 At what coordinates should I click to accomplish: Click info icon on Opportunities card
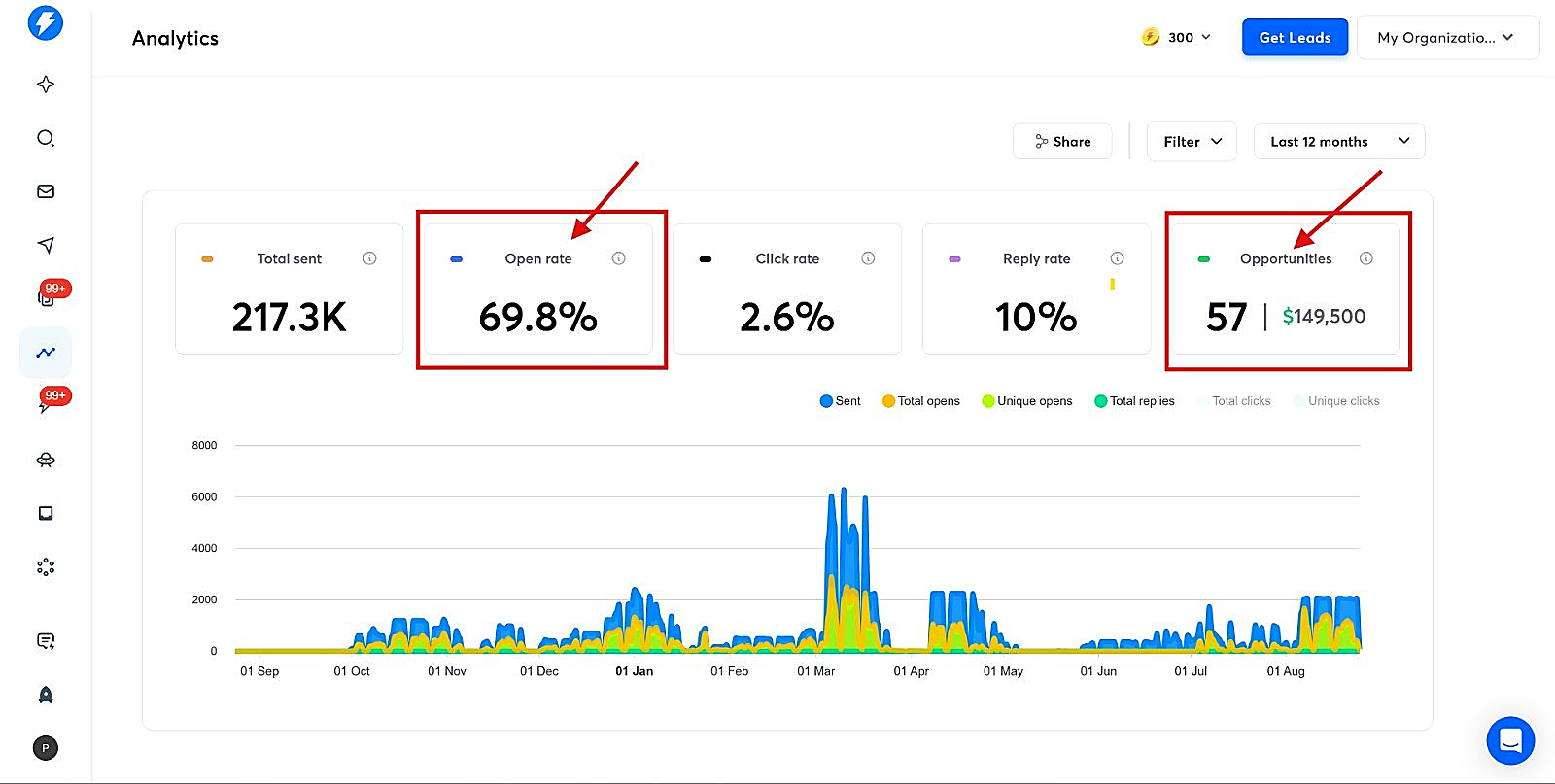(1365, 258)
